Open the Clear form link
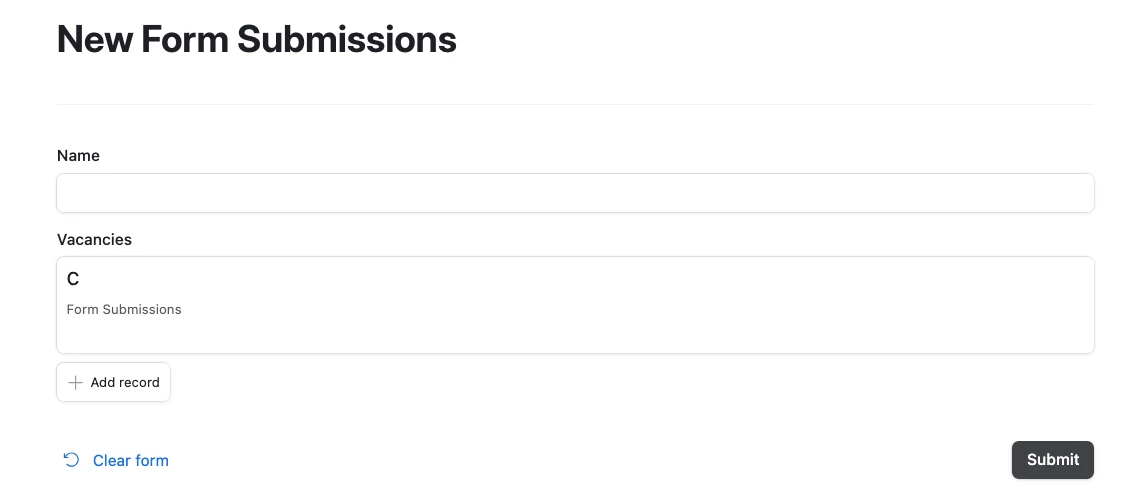 [x=116, y=460]
